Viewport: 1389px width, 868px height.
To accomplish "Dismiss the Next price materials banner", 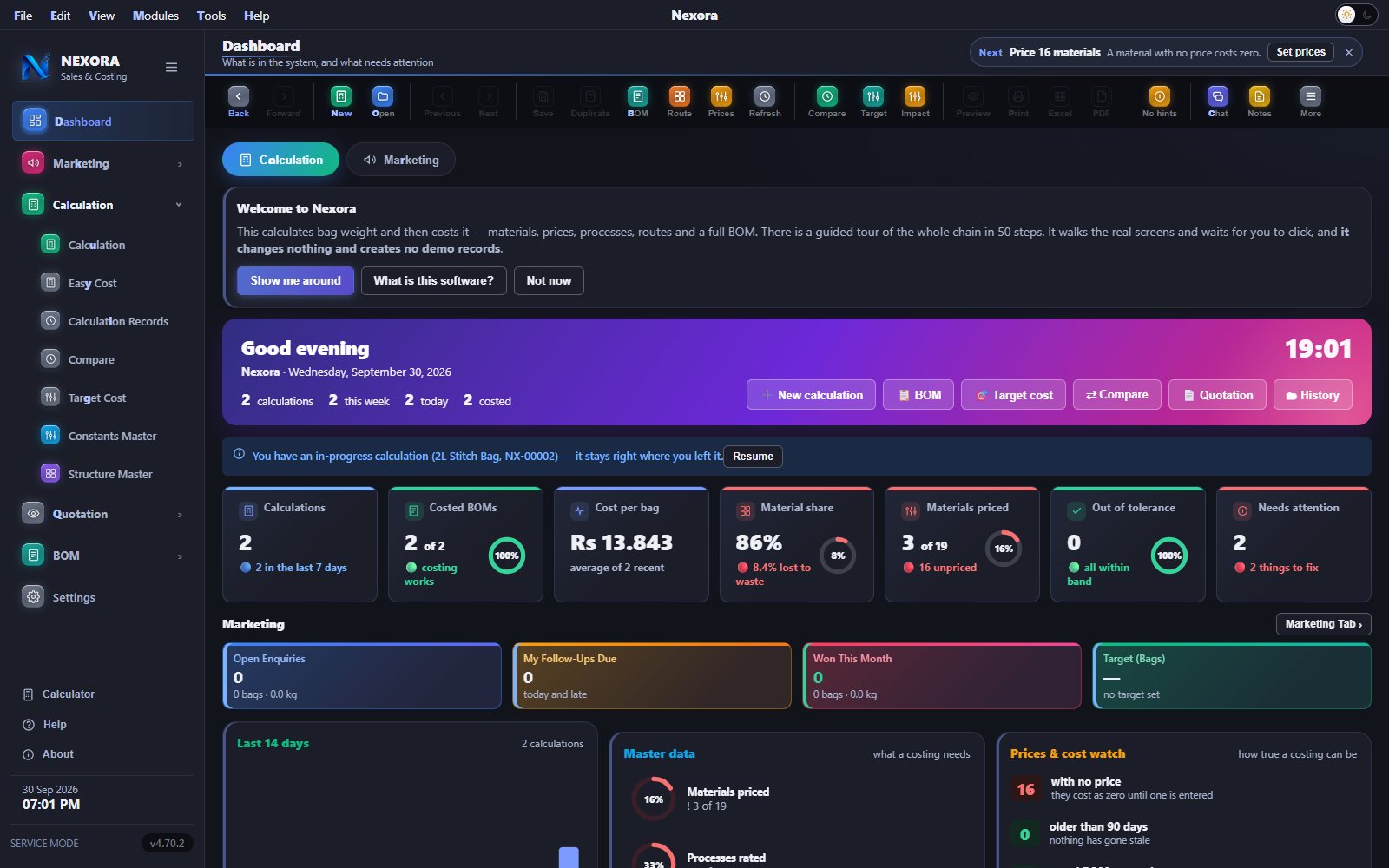I will [1349, 53].
